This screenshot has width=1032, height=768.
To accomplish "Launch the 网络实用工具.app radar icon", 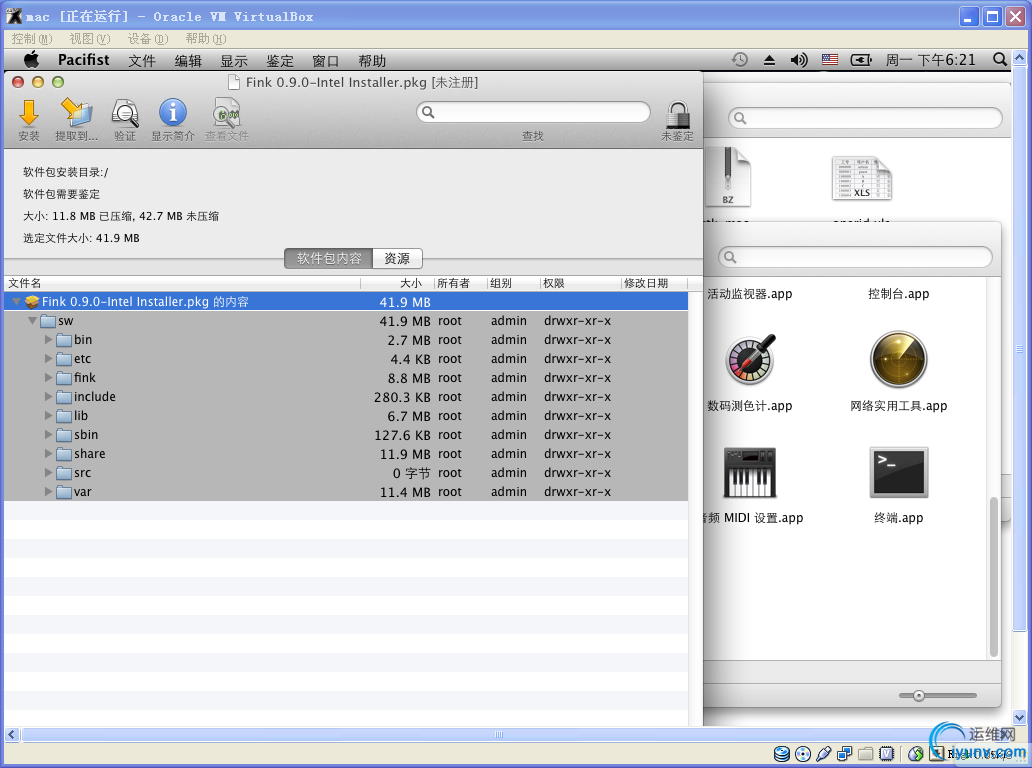I will tap(898, 361).
